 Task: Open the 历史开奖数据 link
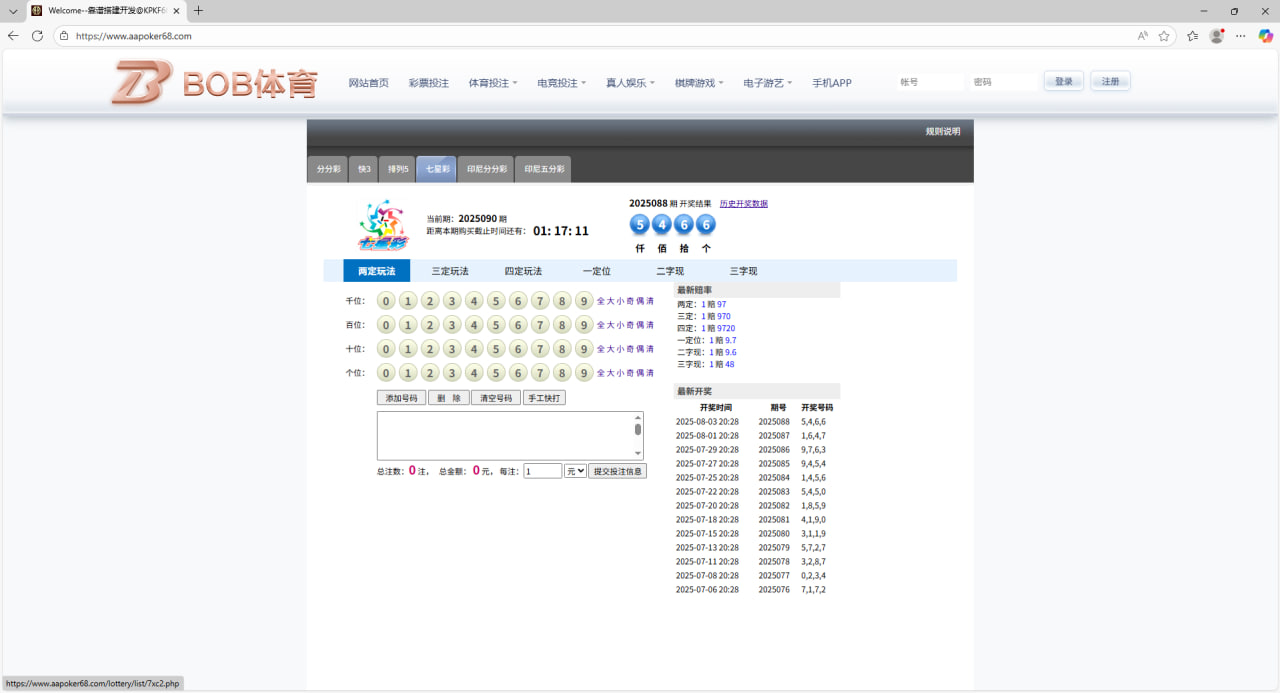point(743,204)
